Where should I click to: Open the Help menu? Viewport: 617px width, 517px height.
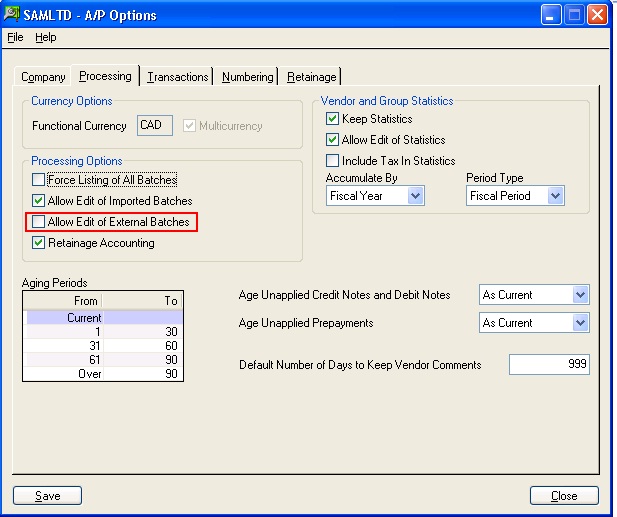(x=46, y=37)
